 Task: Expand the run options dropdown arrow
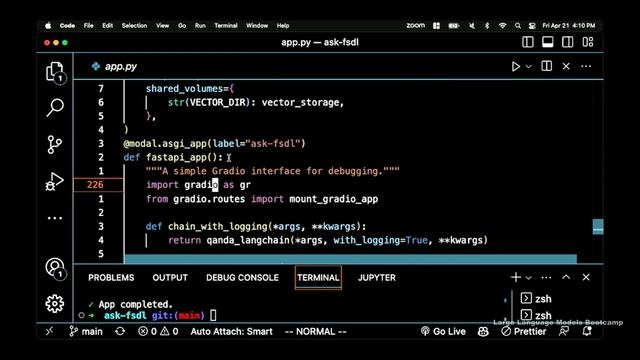tap(529, 67)
